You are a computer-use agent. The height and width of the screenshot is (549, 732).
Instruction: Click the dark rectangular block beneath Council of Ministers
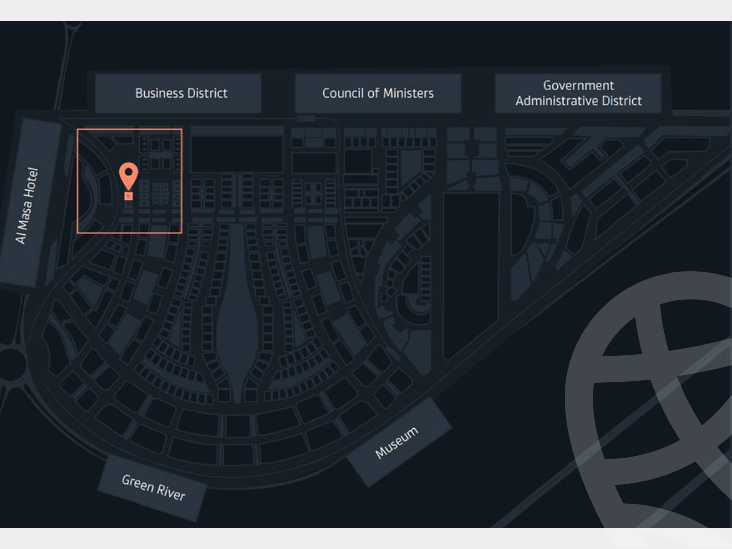(314, 161)
